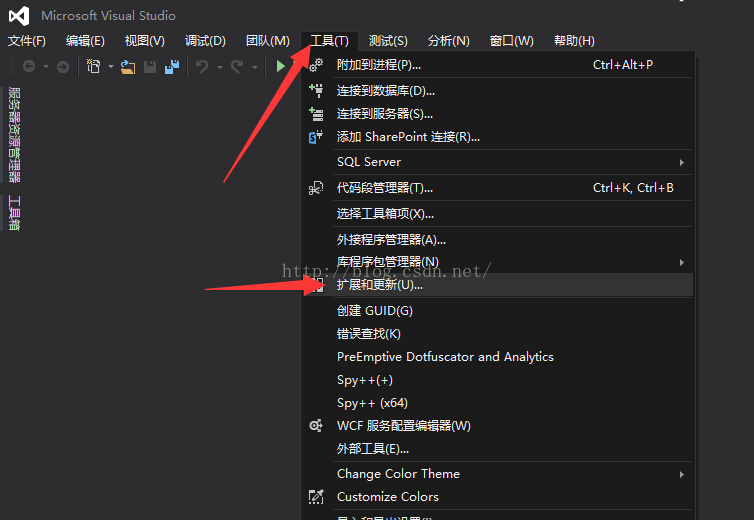Screen dimensions: 754x520
Task: Click the New Project toolbar icon
Action: [x=93, y=66]
